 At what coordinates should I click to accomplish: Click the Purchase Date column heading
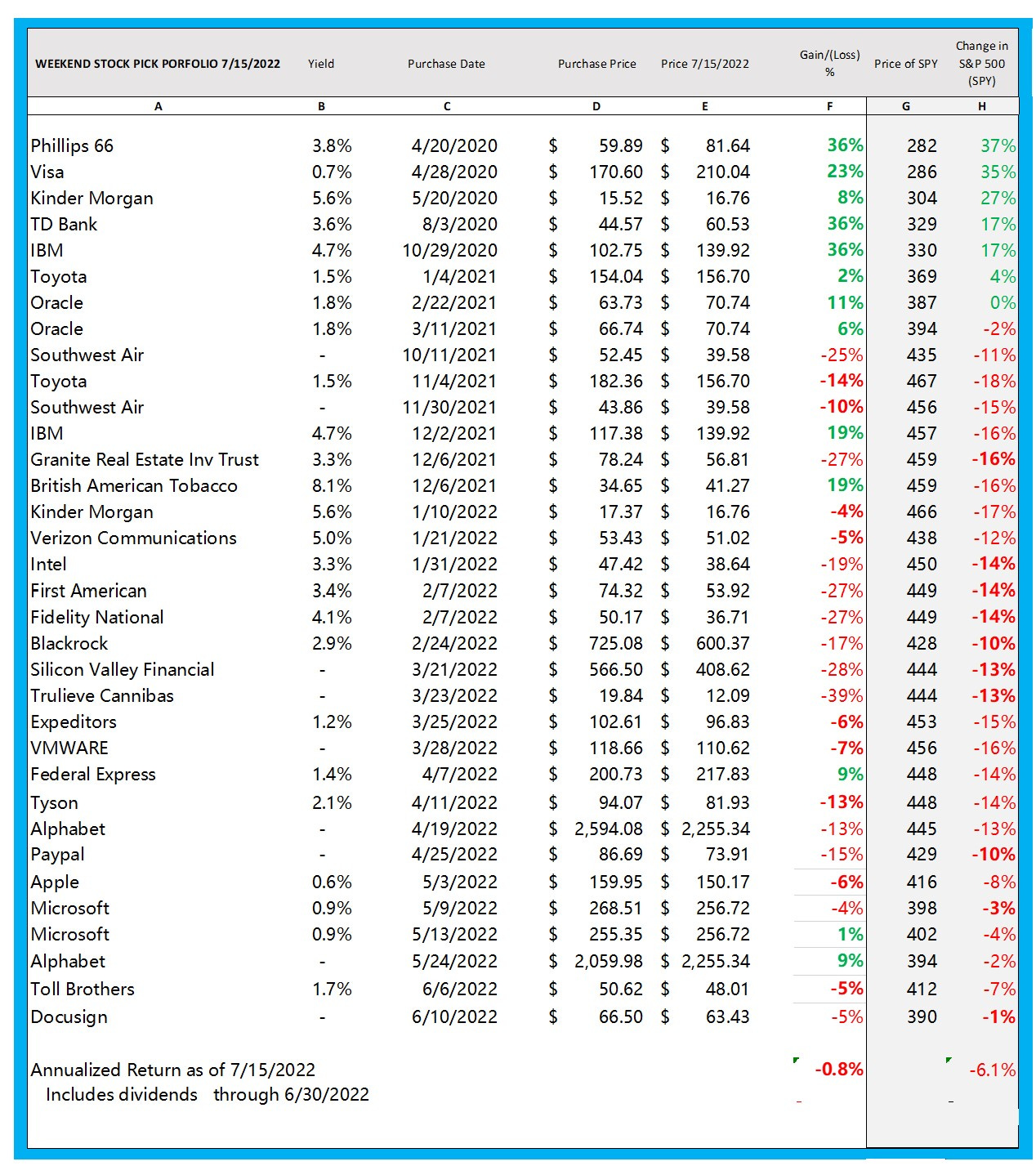pos(446,64)
